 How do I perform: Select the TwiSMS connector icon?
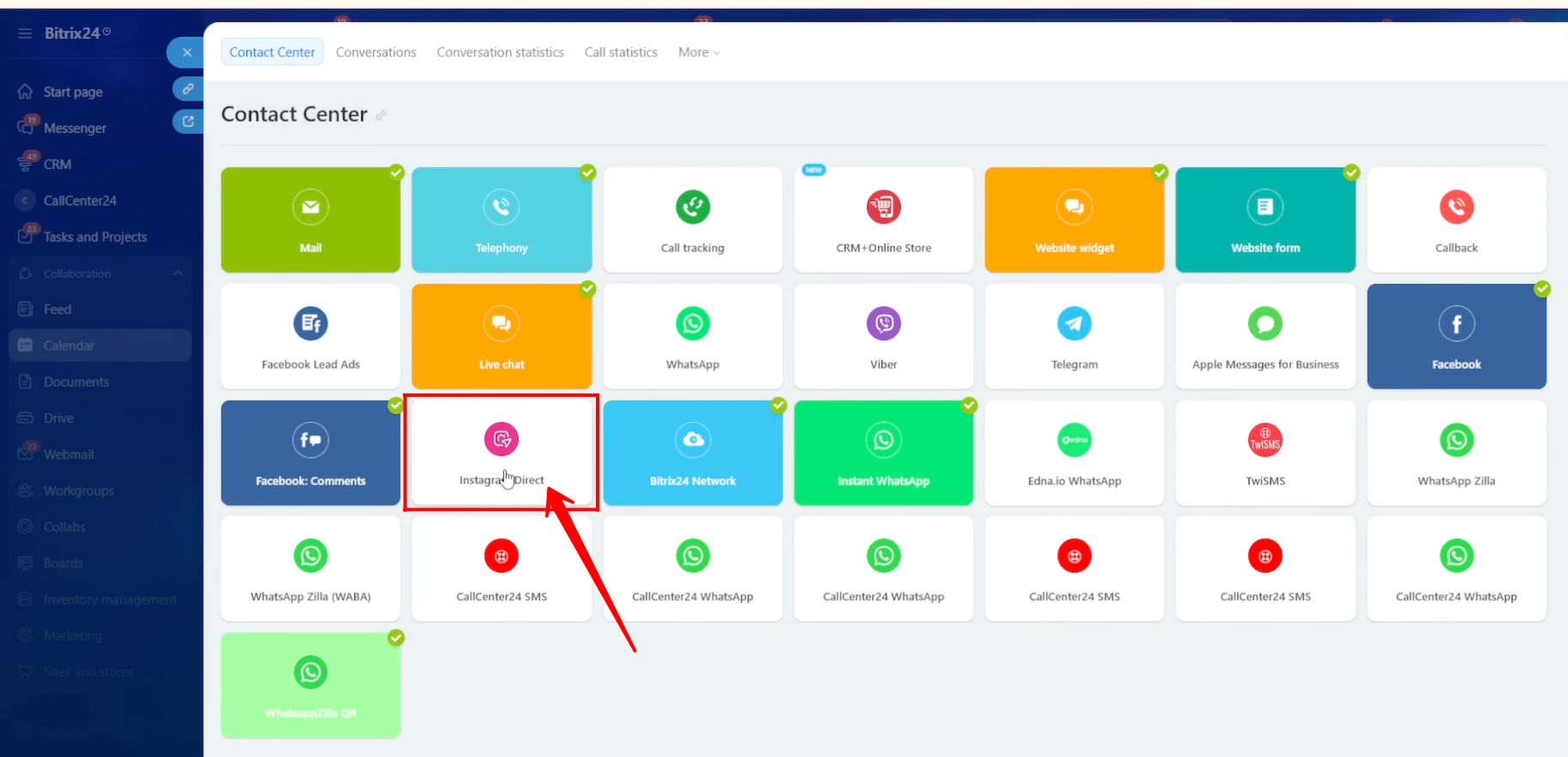[x=1265, y=440]
